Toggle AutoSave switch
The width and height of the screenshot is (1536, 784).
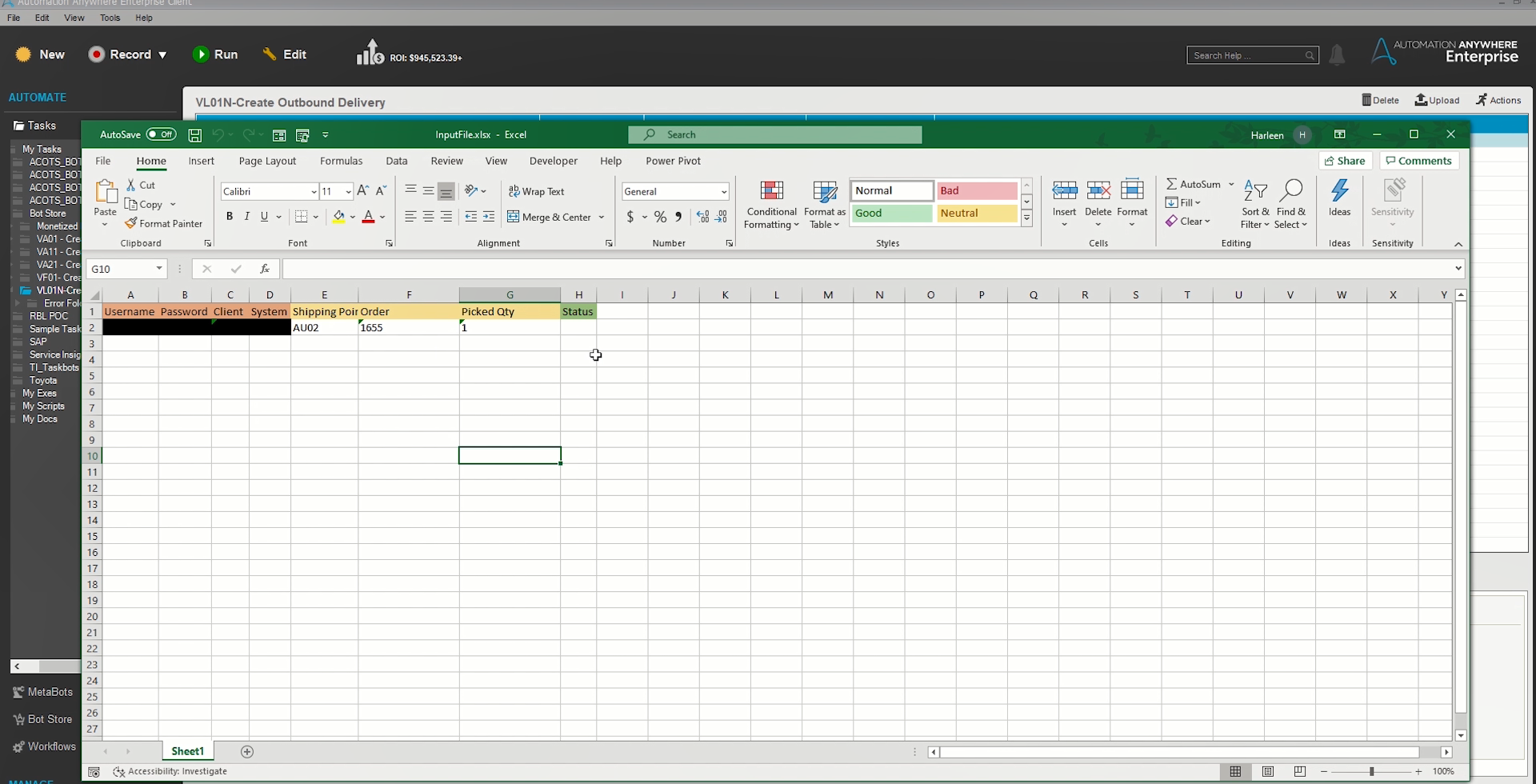[162, 134]
